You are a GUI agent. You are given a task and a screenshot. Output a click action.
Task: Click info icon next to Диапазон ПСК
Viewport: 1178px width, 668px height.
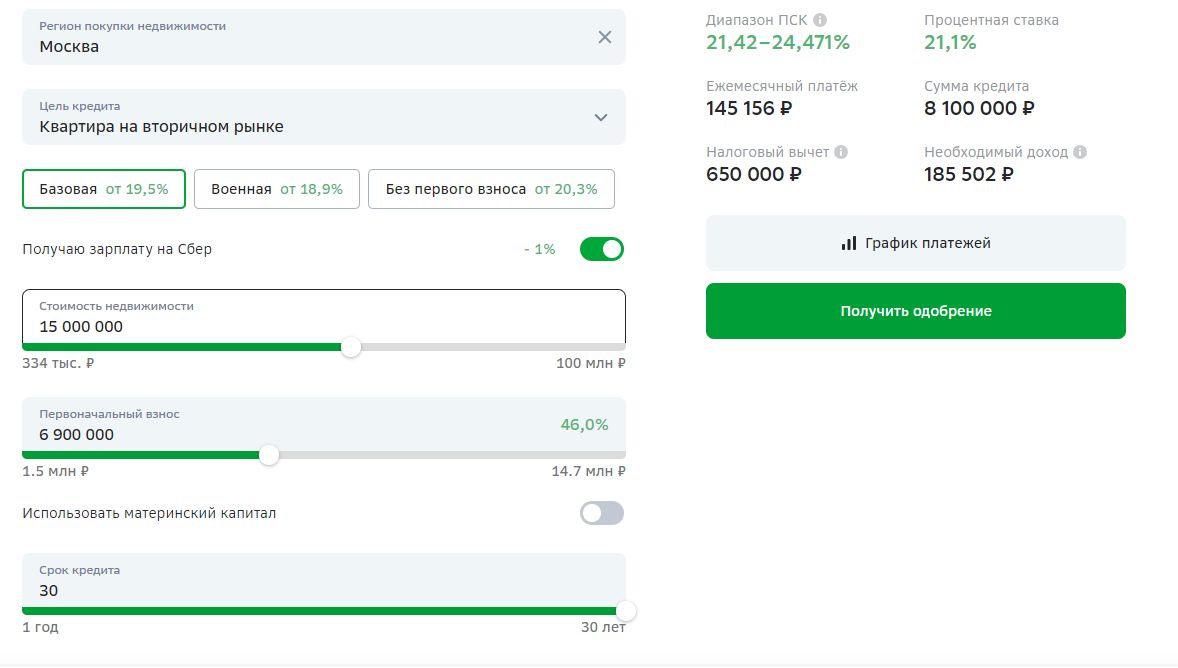(820, 20)
